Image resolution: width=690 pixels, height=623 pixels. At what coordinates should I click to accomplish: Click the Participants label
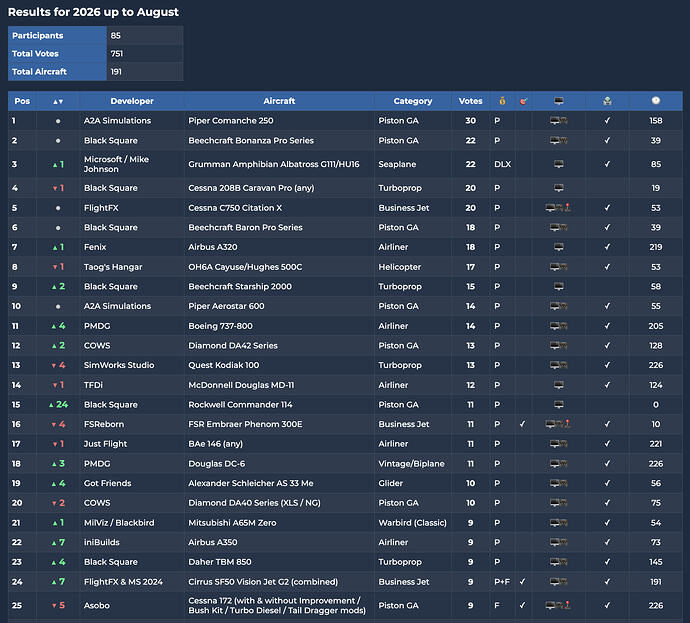(37, 36)
